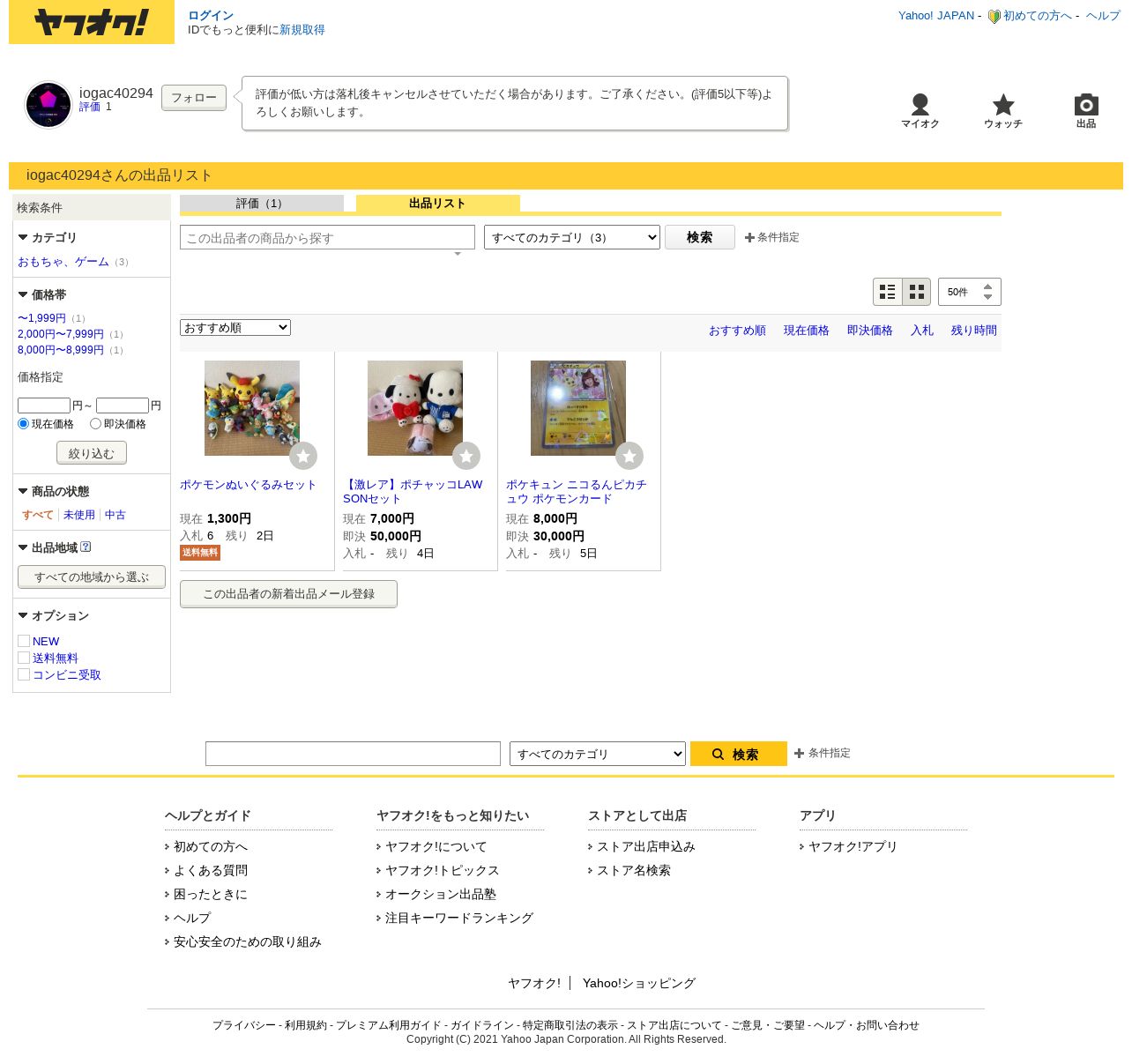Select the 出品リスト tab

pyautogui.click(x=438, y=204)
